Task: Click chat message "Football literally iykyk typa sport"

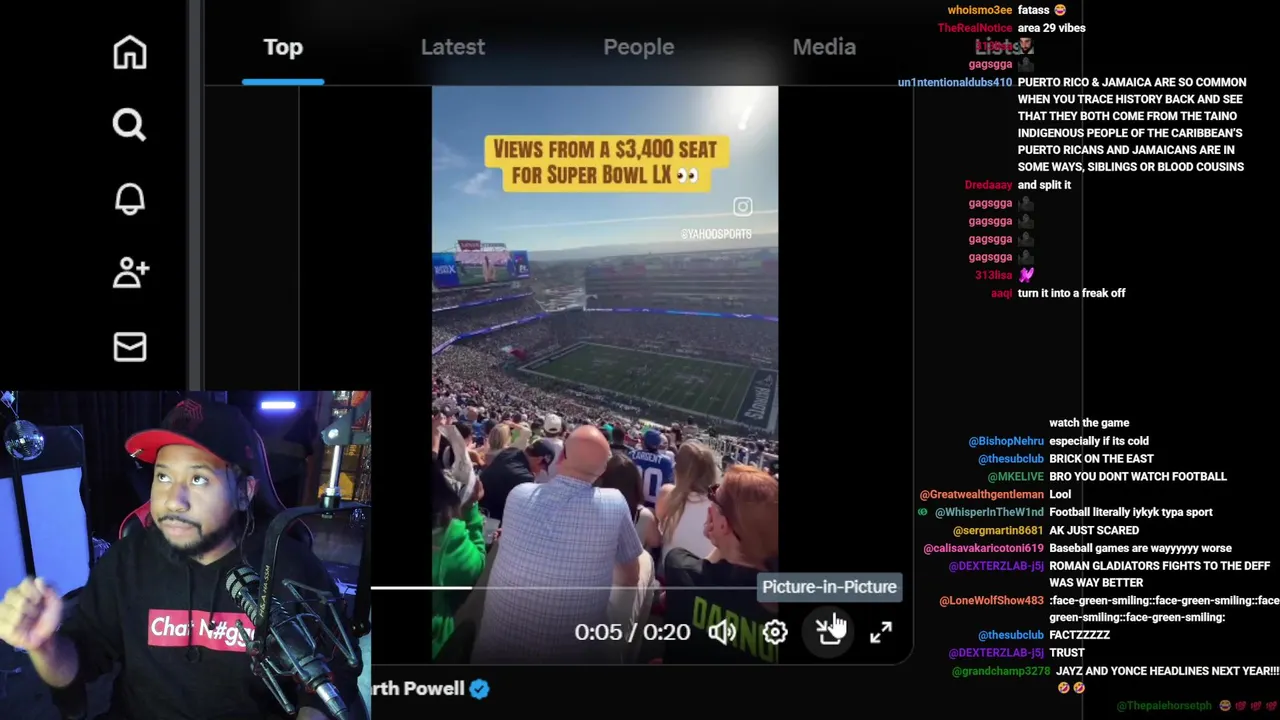Action: 1131,512
